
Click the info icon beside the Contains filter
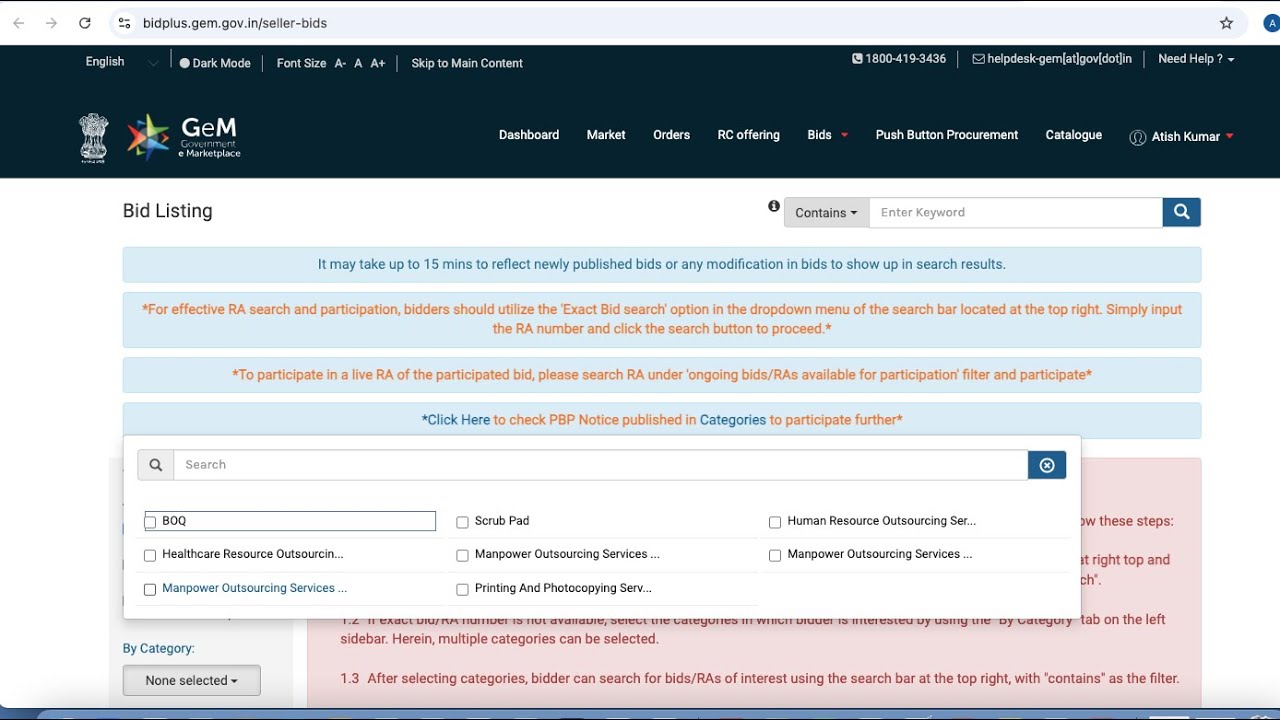(774, 206)
